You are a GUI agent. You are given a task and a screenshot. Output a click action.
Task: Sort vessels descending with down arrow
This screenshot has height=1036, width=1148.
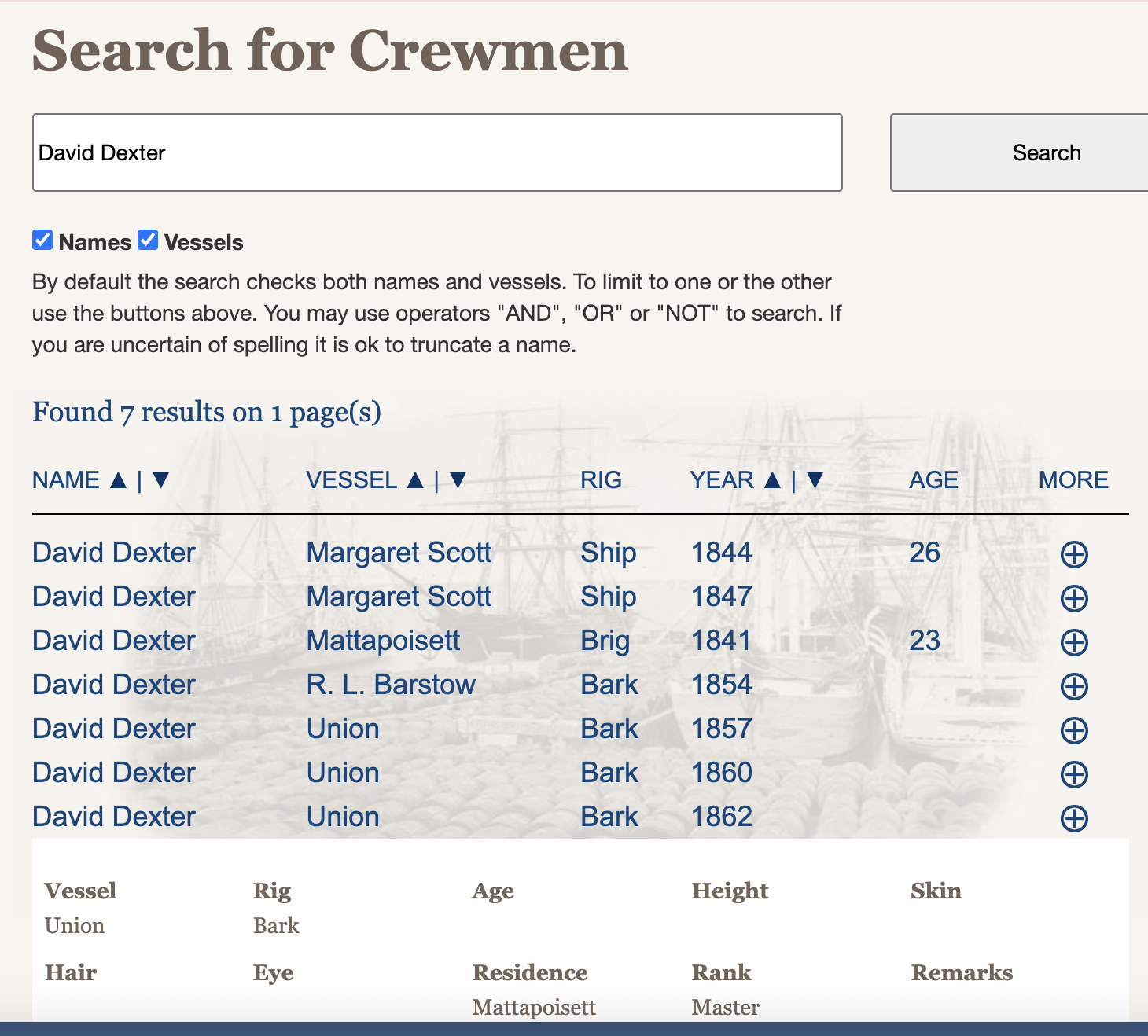tap(458, 479)
